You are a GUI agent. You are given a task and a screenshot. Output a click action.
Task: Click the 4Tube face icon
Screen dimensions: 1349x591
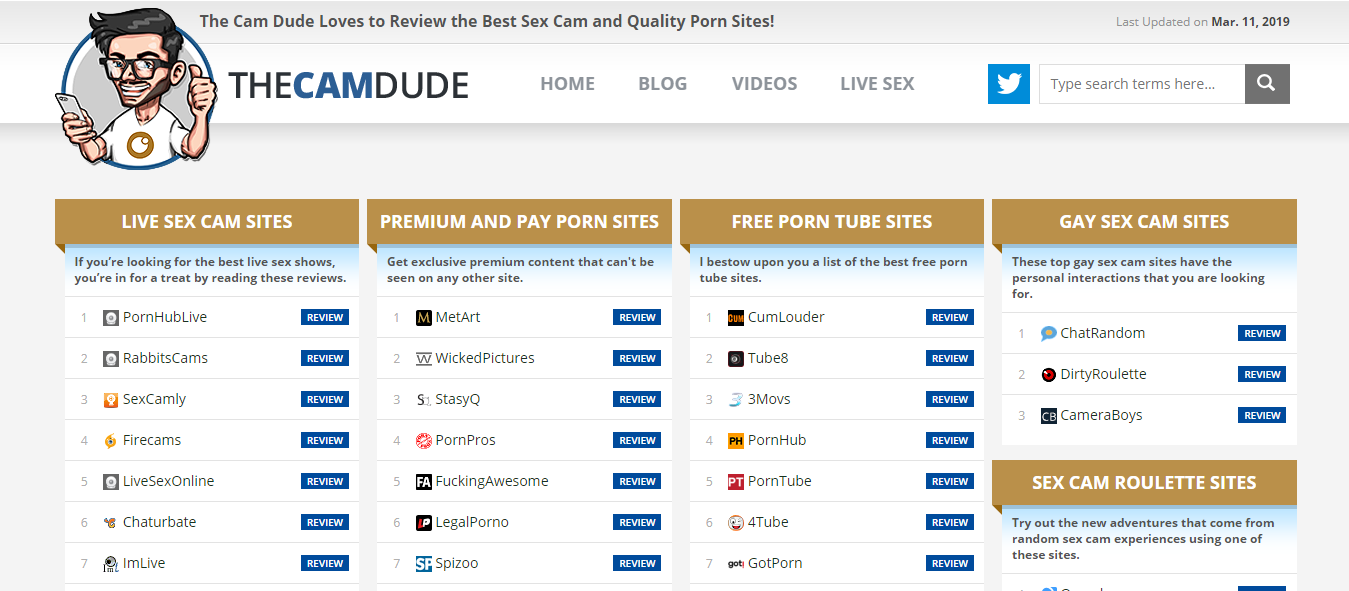(736, 522)
